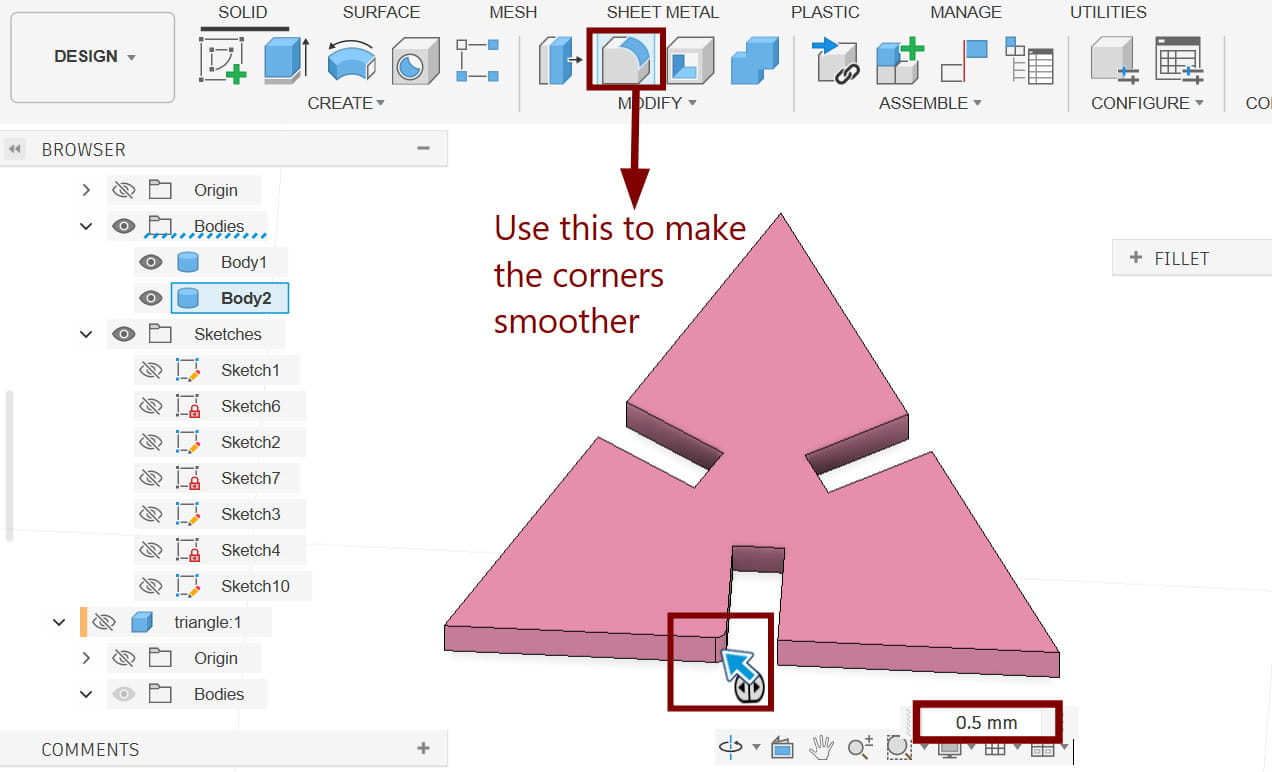The image size is (1272, 772).
Task: Switch to the PLASTIC tab
Action: pyautogui.click(x=825, y=12)
